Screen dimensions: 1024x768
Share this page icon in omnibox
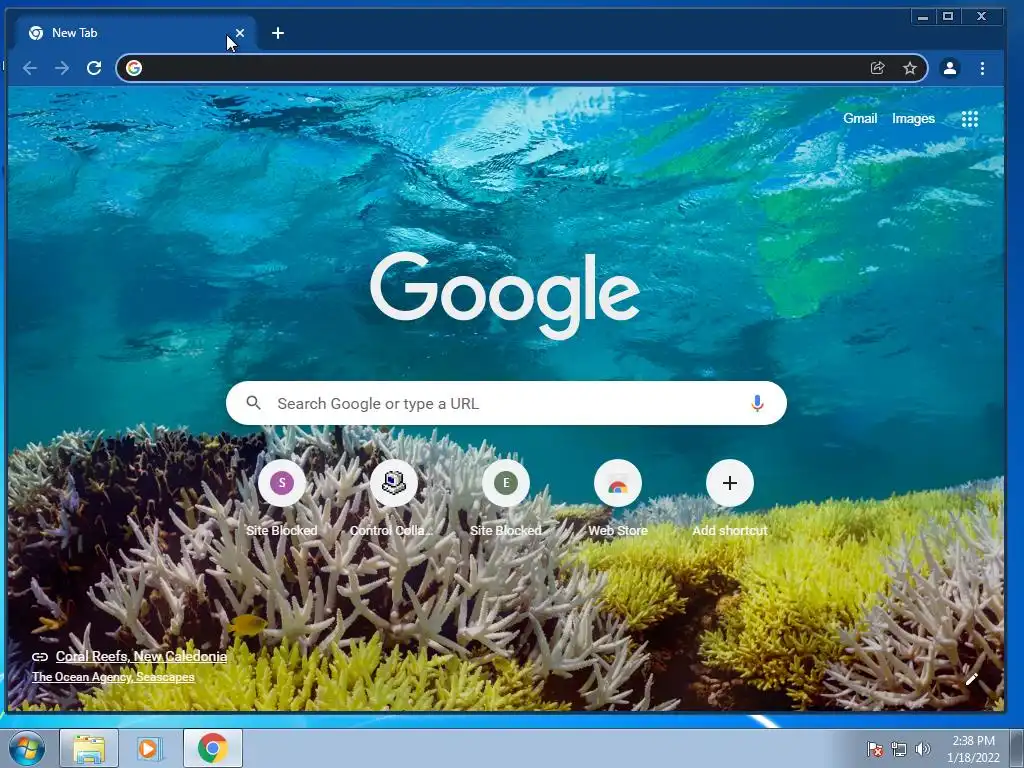pos(878,68)
